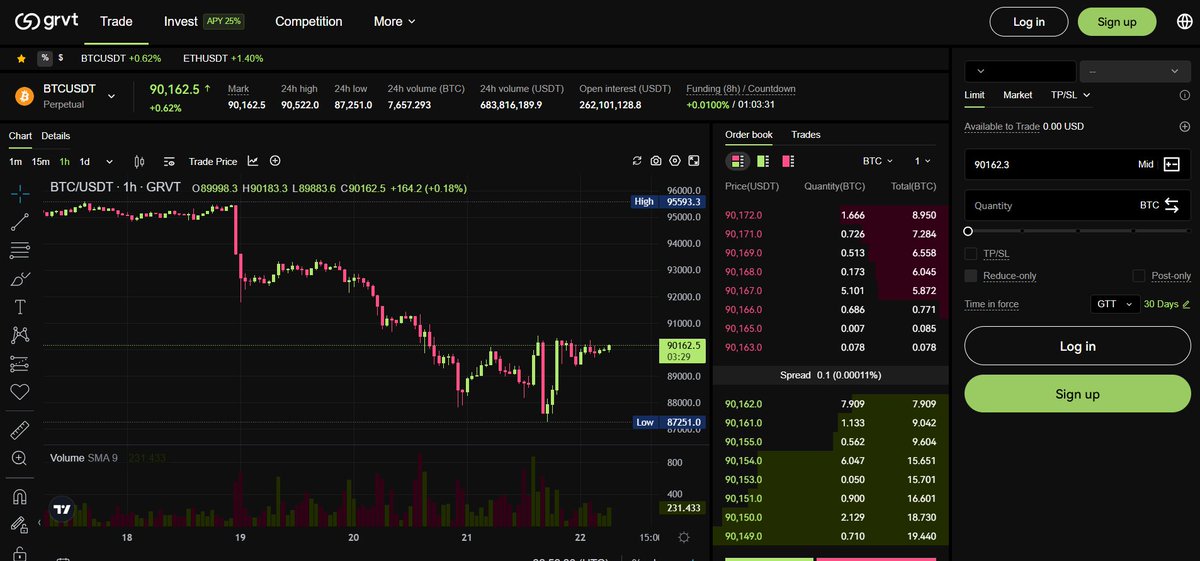Open the indicators icon in chart toolbar
The width and height of the screenshot is (1200, 561).
click(253, 161)
